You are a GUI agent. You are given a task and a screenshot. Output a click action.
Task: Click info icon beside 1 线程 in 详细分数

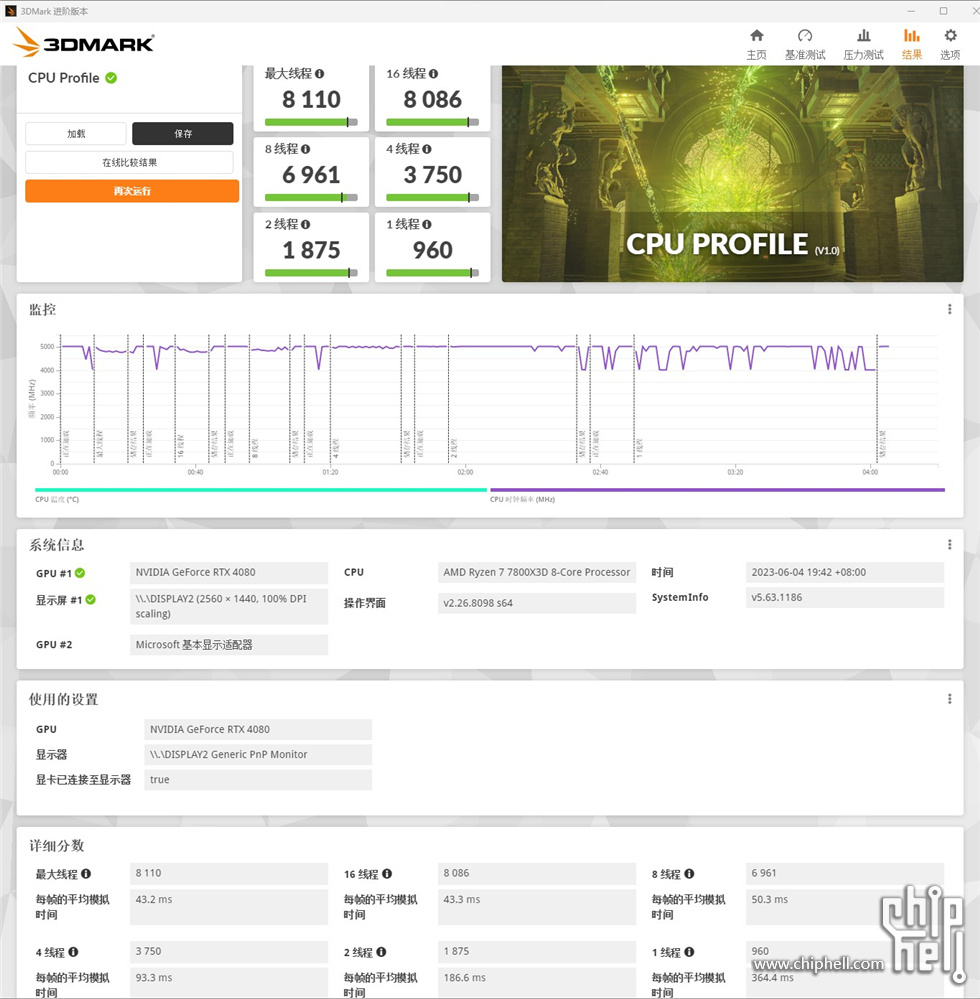tap(689, 952)
